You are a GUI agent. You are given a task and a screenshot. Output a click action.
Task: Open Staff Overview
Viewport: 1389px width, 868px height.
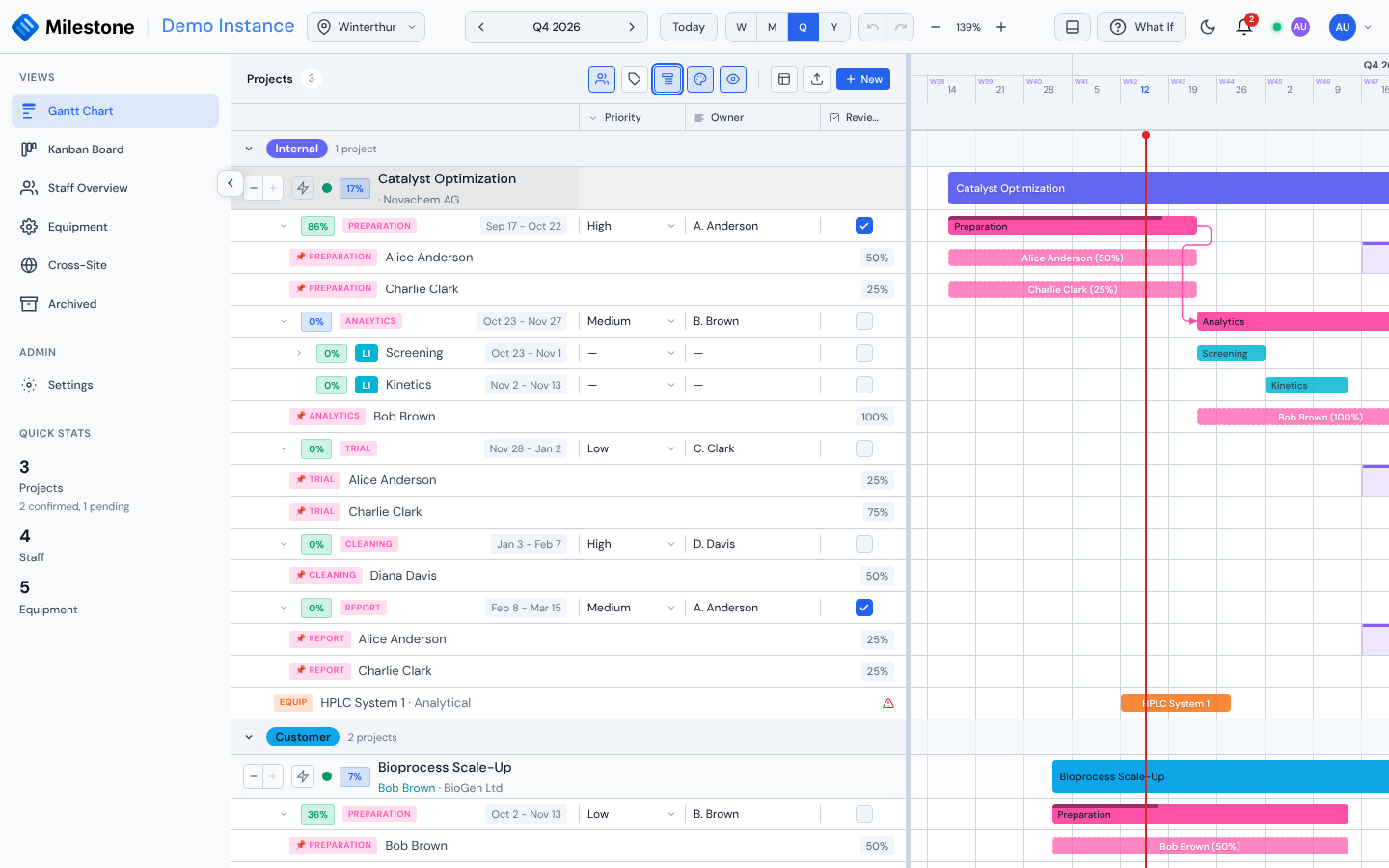click(x=115, y=188)
